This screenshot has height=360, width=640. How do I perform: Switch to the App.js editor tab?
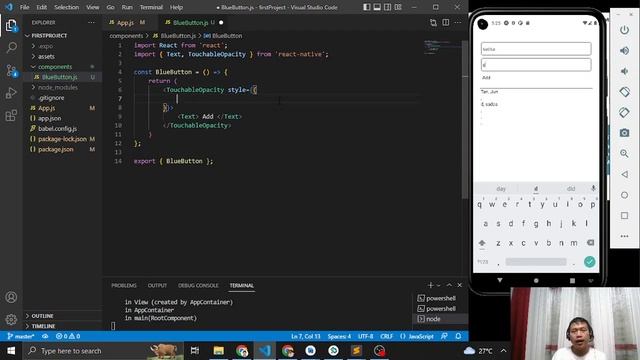pyautogui.click(x=126, y=22)
